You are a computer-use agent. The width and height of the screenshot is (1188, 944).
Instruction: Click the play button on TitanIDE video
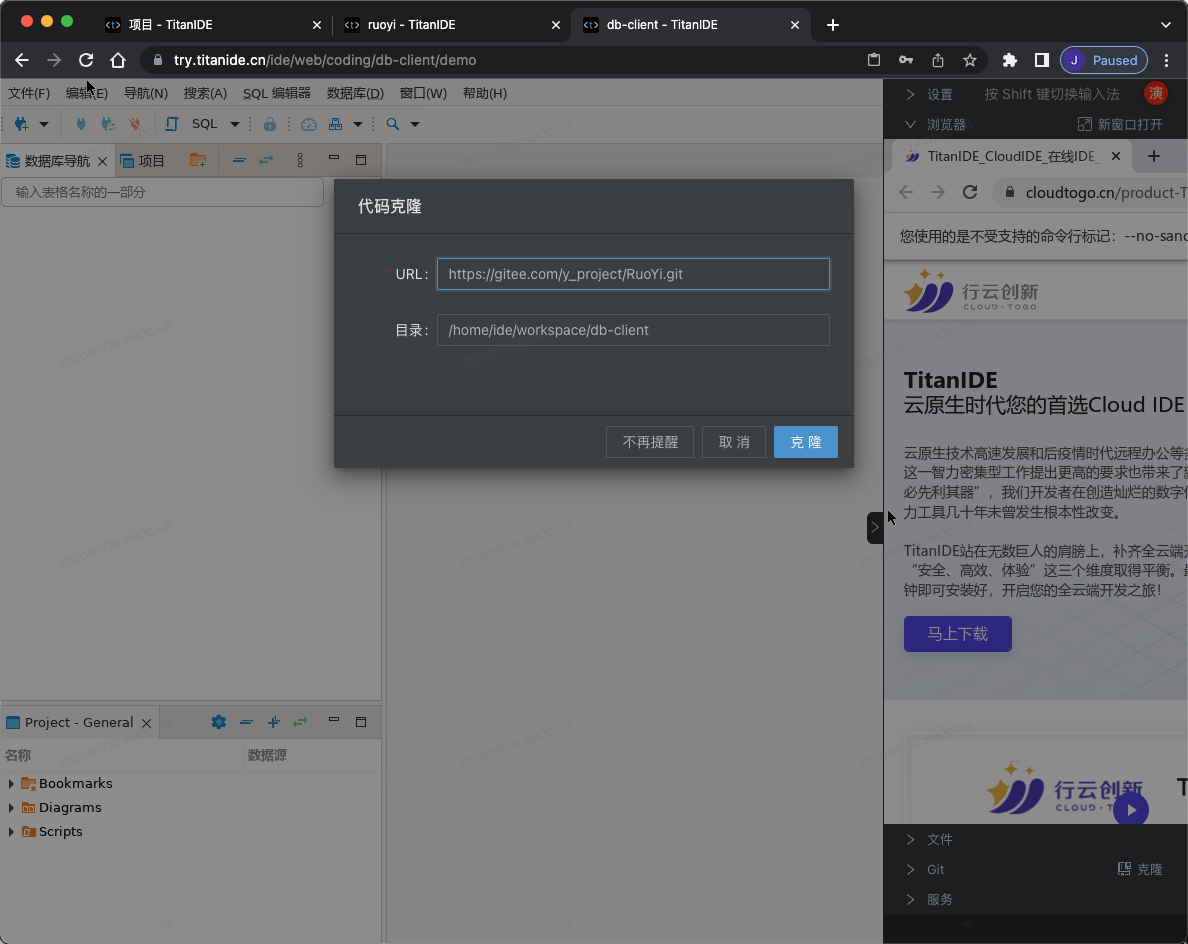[x=1131, y=809]
